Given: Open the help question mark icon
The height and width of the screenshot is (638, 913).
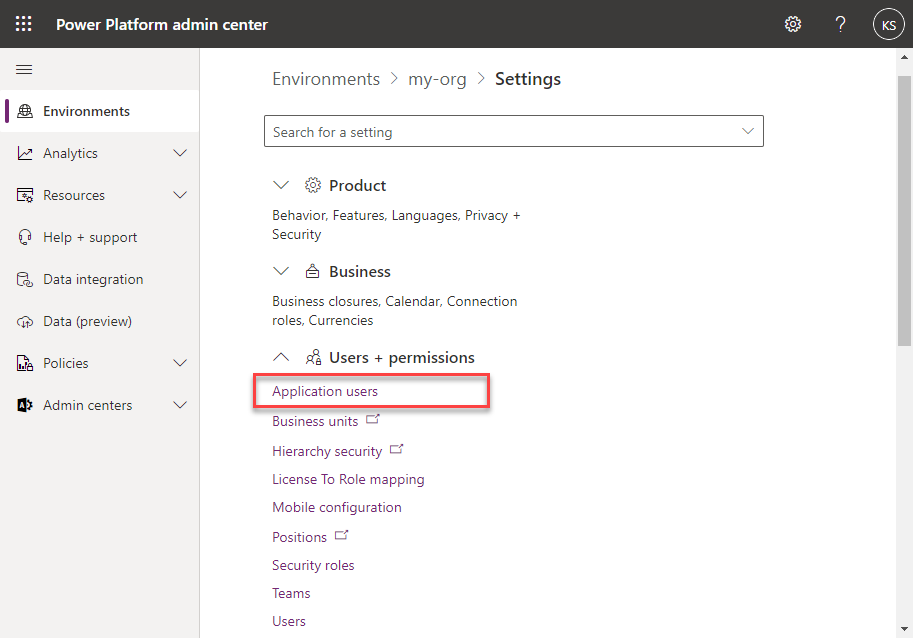Looking at the screenshot, I should (x=840, y=24).
